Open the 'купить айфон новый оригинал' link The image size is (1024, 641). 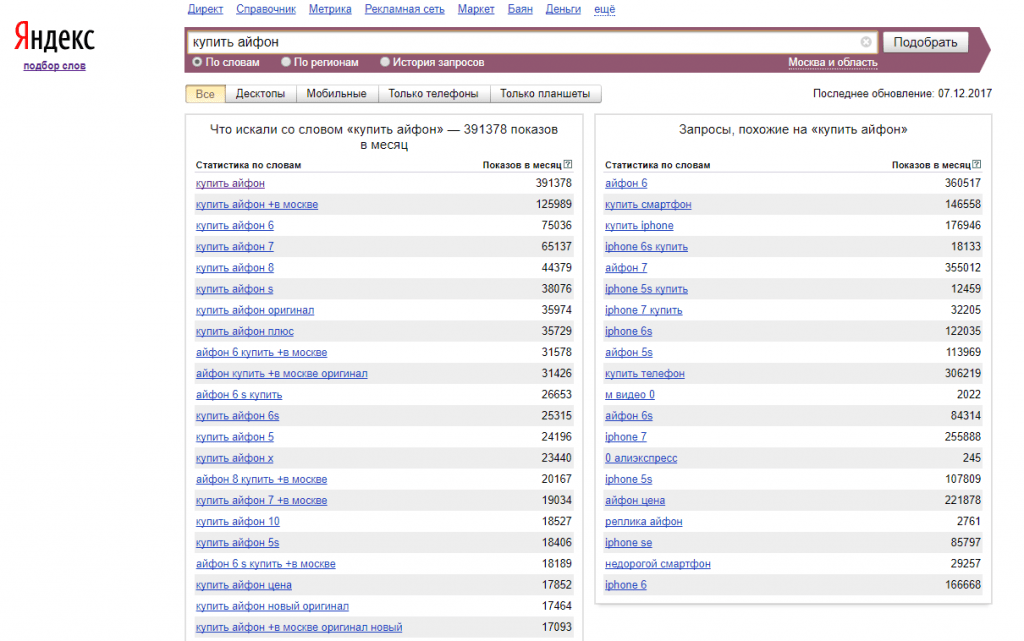click(272, 606)
